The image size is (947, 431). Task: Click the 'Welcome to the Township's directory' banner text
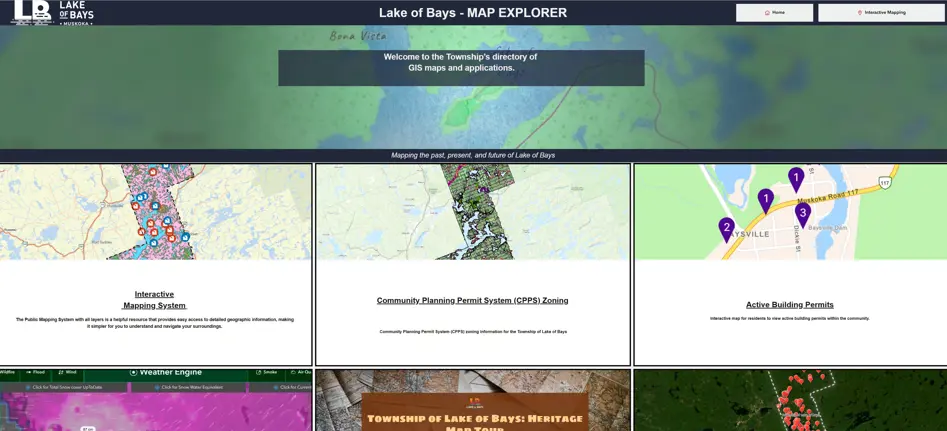[x=460, y=62]
